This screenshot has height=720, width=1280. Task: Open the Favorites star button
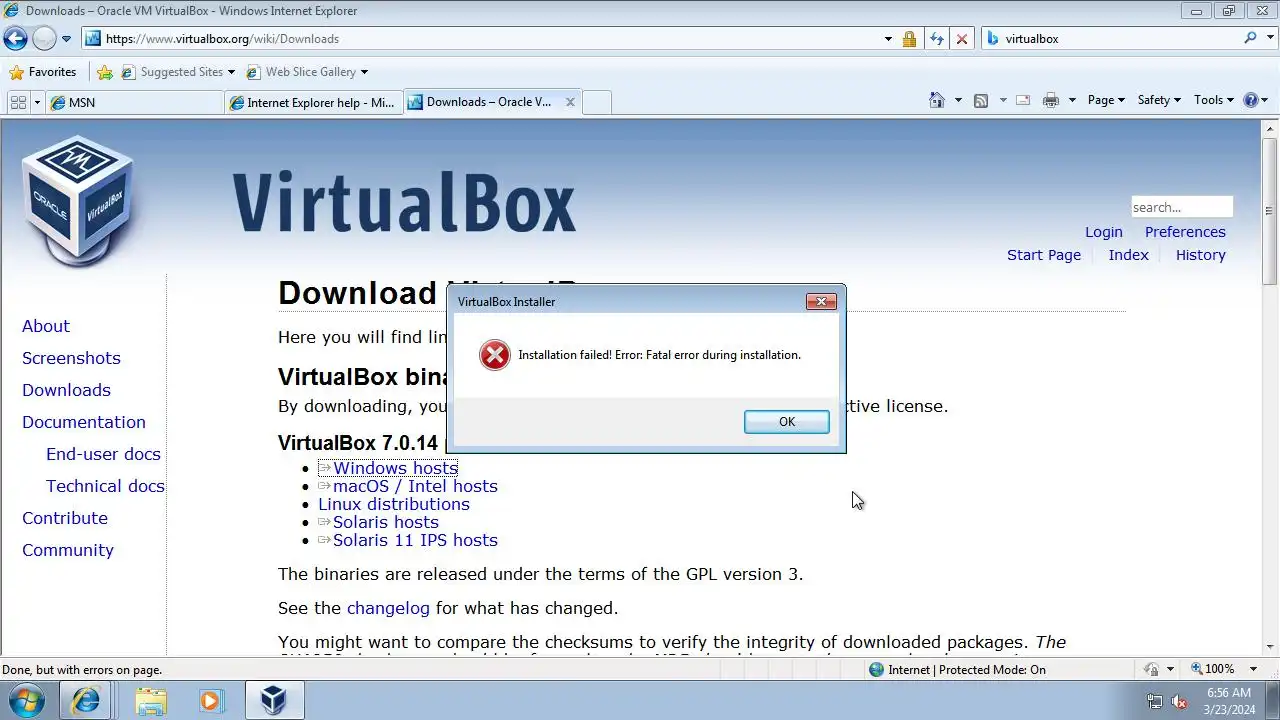42,72
